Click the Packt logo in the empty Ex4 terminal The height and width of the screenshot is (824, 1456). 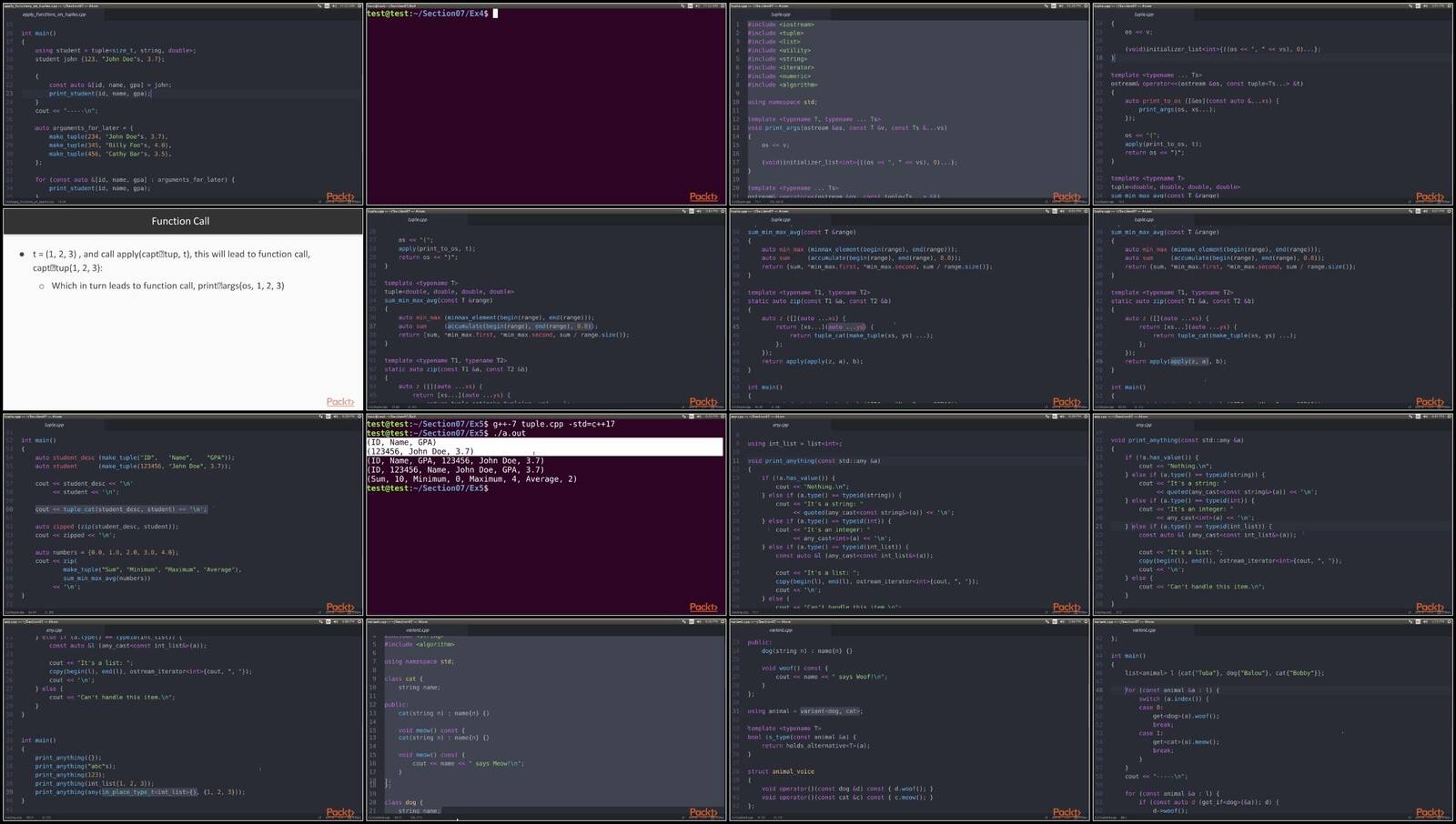(x=703, y=196)
